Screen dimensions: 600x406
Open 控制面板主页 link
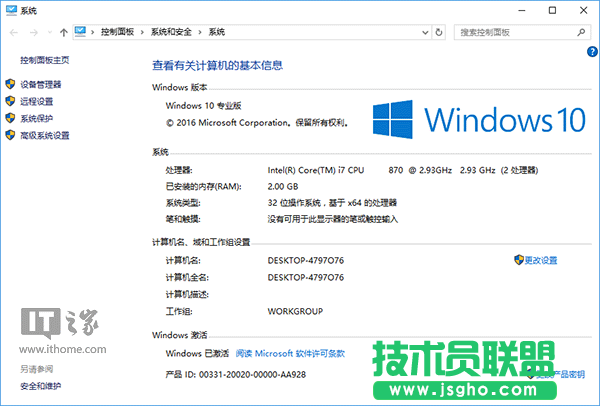pyautogui.click(x=45, y=60)
